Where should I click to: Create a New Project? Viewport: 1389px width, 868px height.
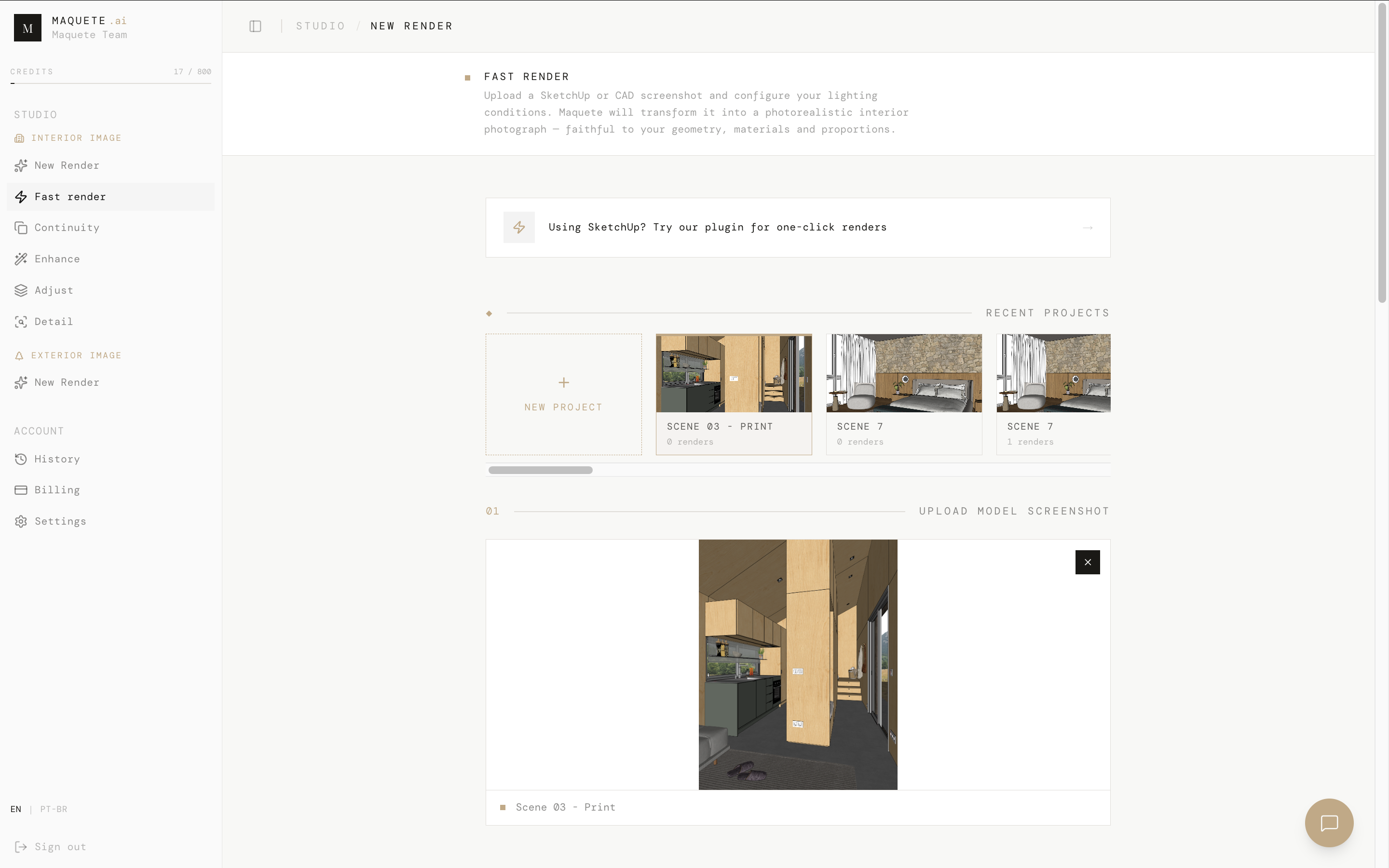tap(563, 394)
